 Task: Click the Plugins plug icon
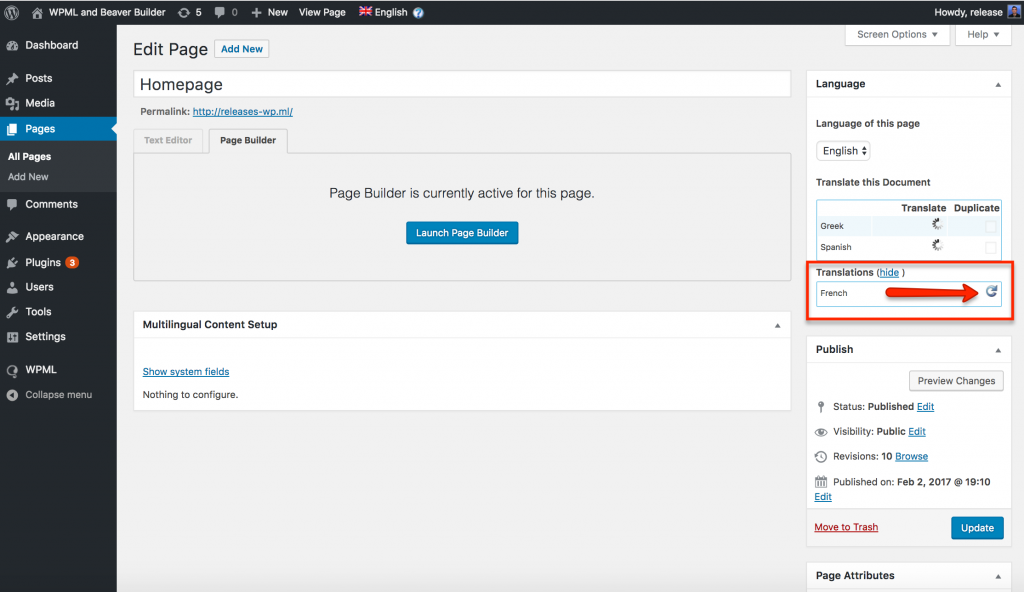click(12, 263)
